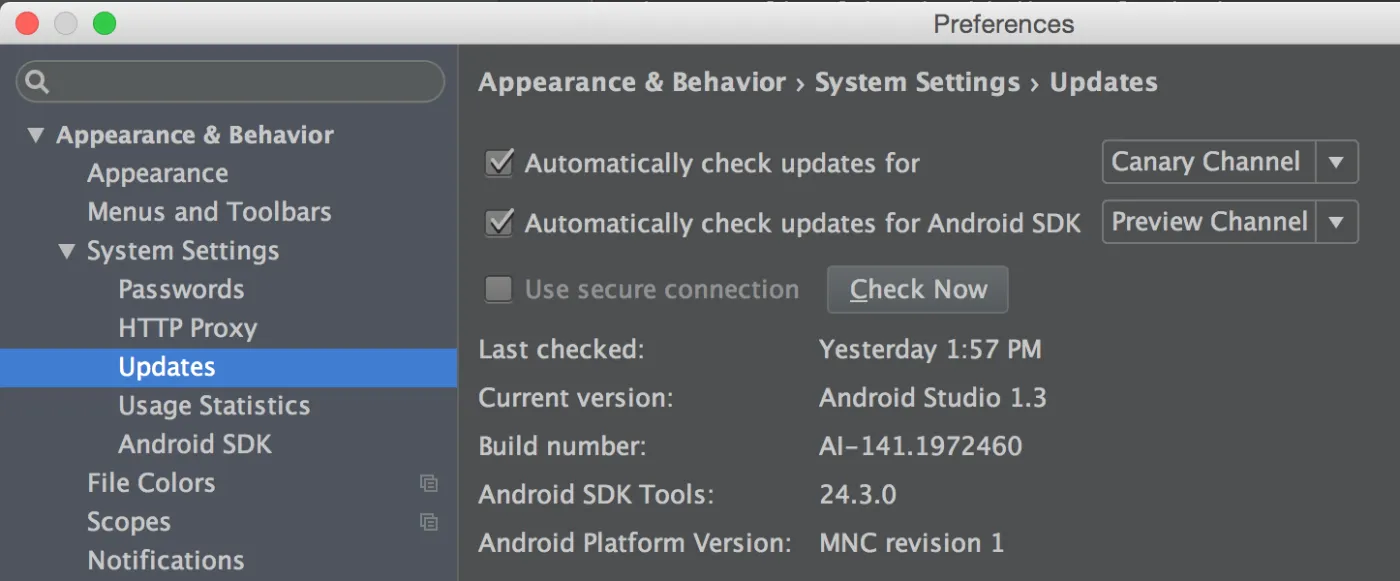The width and height of the screenshot is (1400, 581).
Task: Open the Canary Channel dropdown
Action: point(1229,162)
